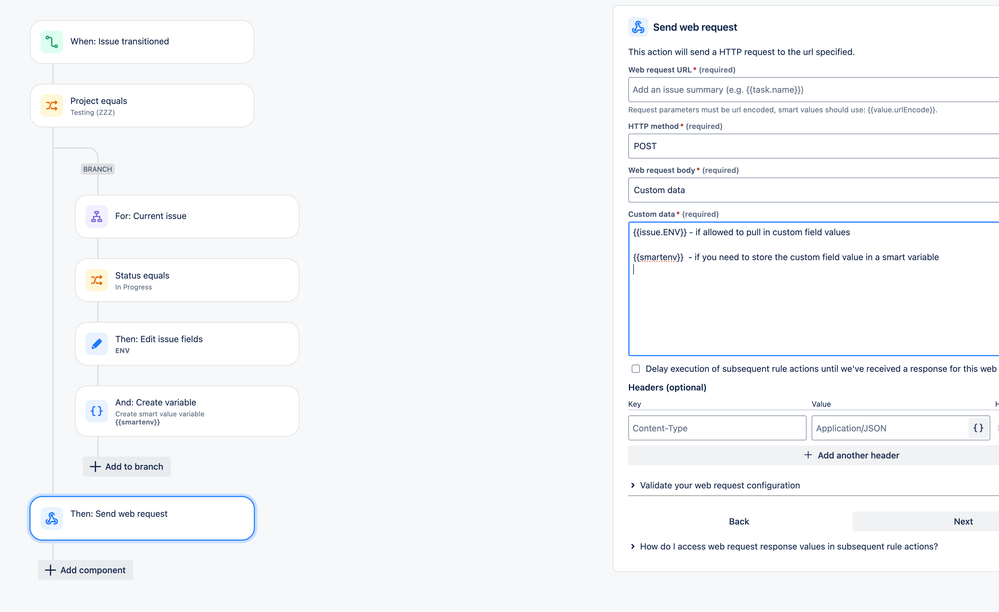The width and height of the screenshot is (999, 612).
Task: Select the Send web request icon in the rule chain
Action: click(50, 518)
